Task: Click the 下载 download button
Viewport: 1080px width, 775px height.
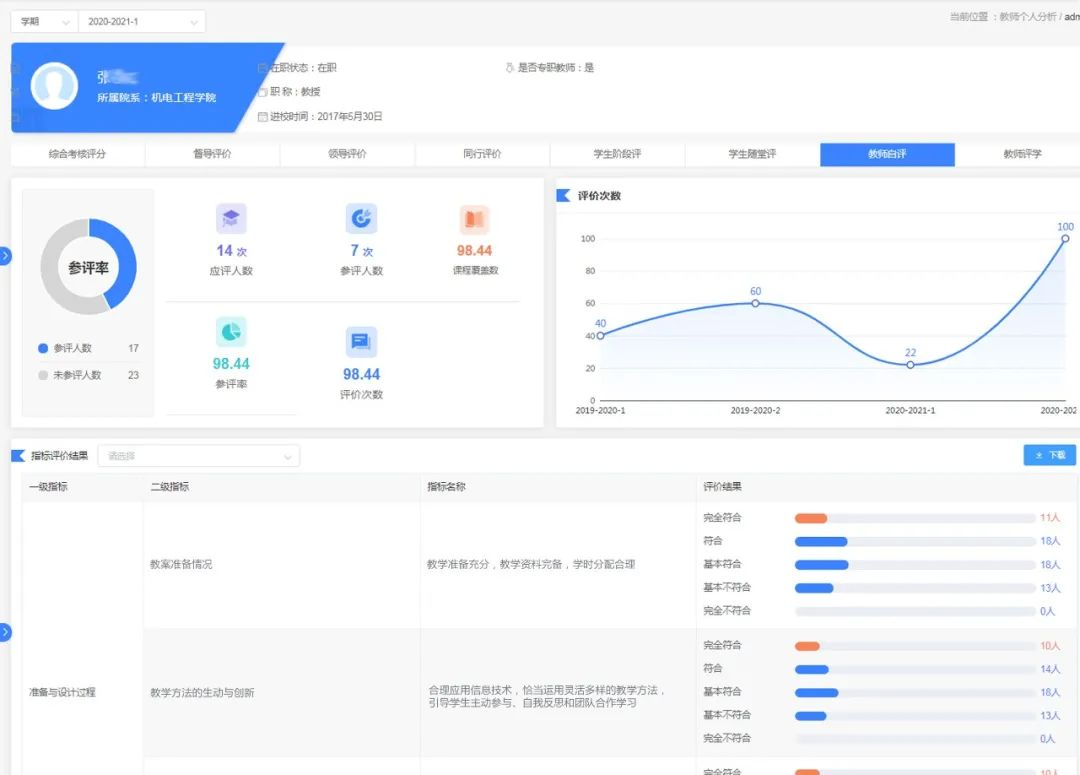Action: [x=1049, y=455]
